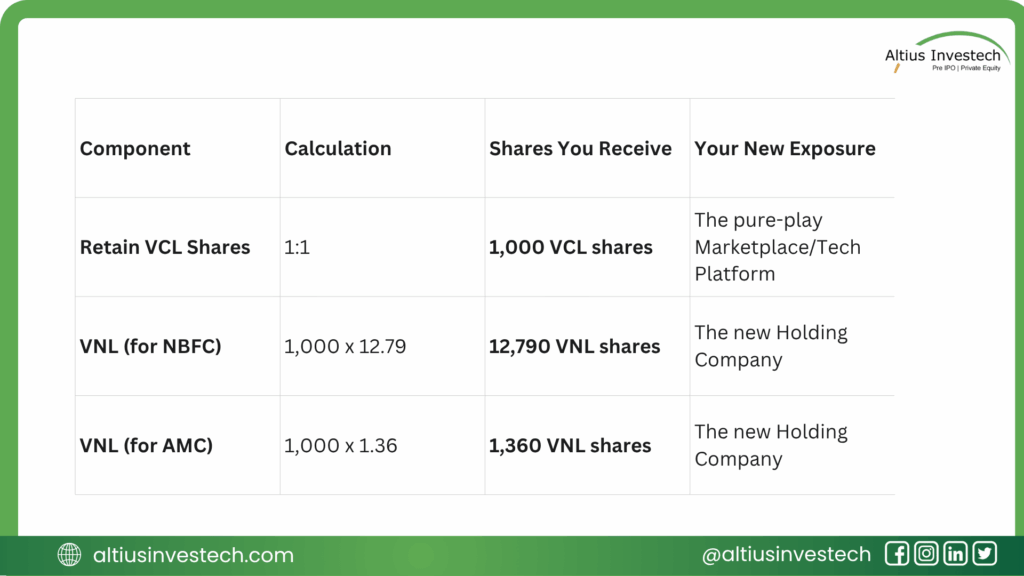Select the VNL (for AMC) row label
The image size is (1024, 576).
click(x=147, y=446)
